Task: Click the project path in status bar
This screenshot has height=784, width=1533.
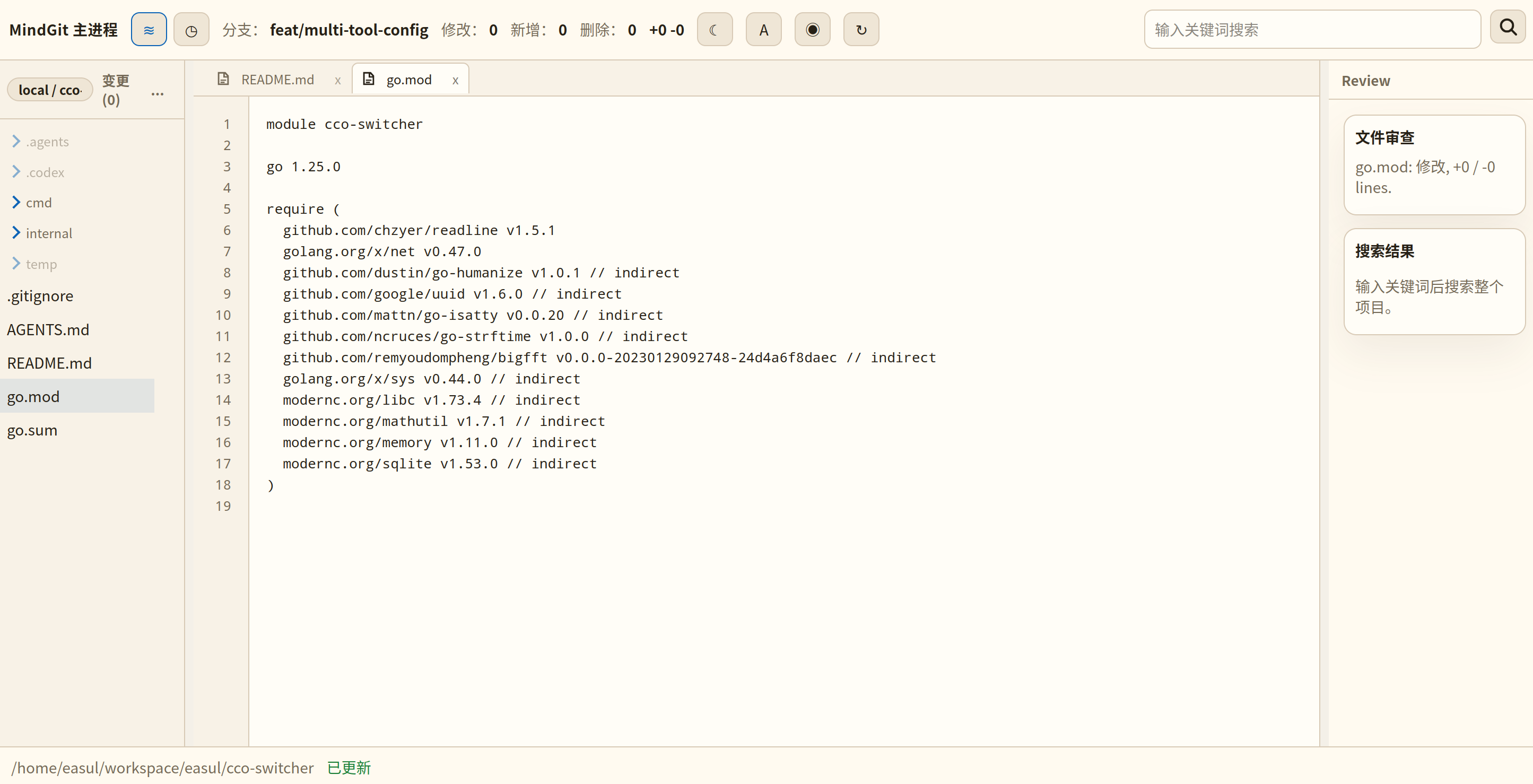Action: (162, 768)
